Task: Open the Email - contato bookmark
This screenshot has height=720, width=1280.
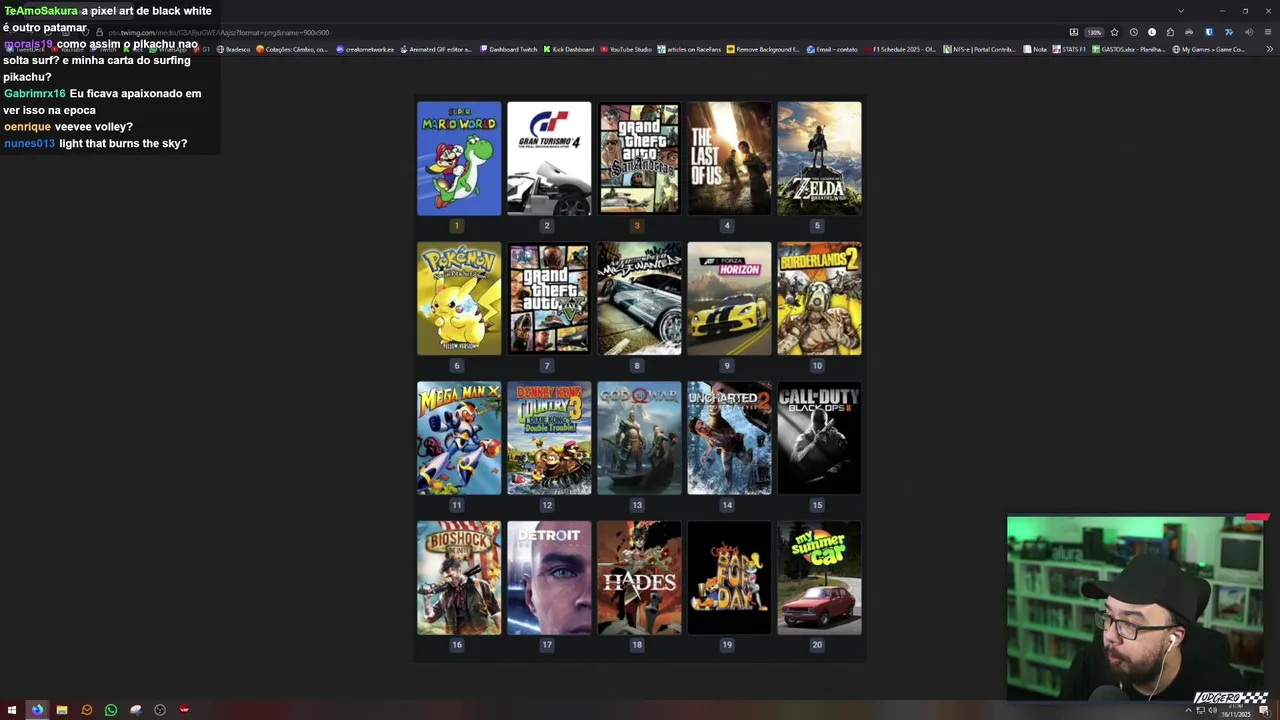Action: coord(832,49)
